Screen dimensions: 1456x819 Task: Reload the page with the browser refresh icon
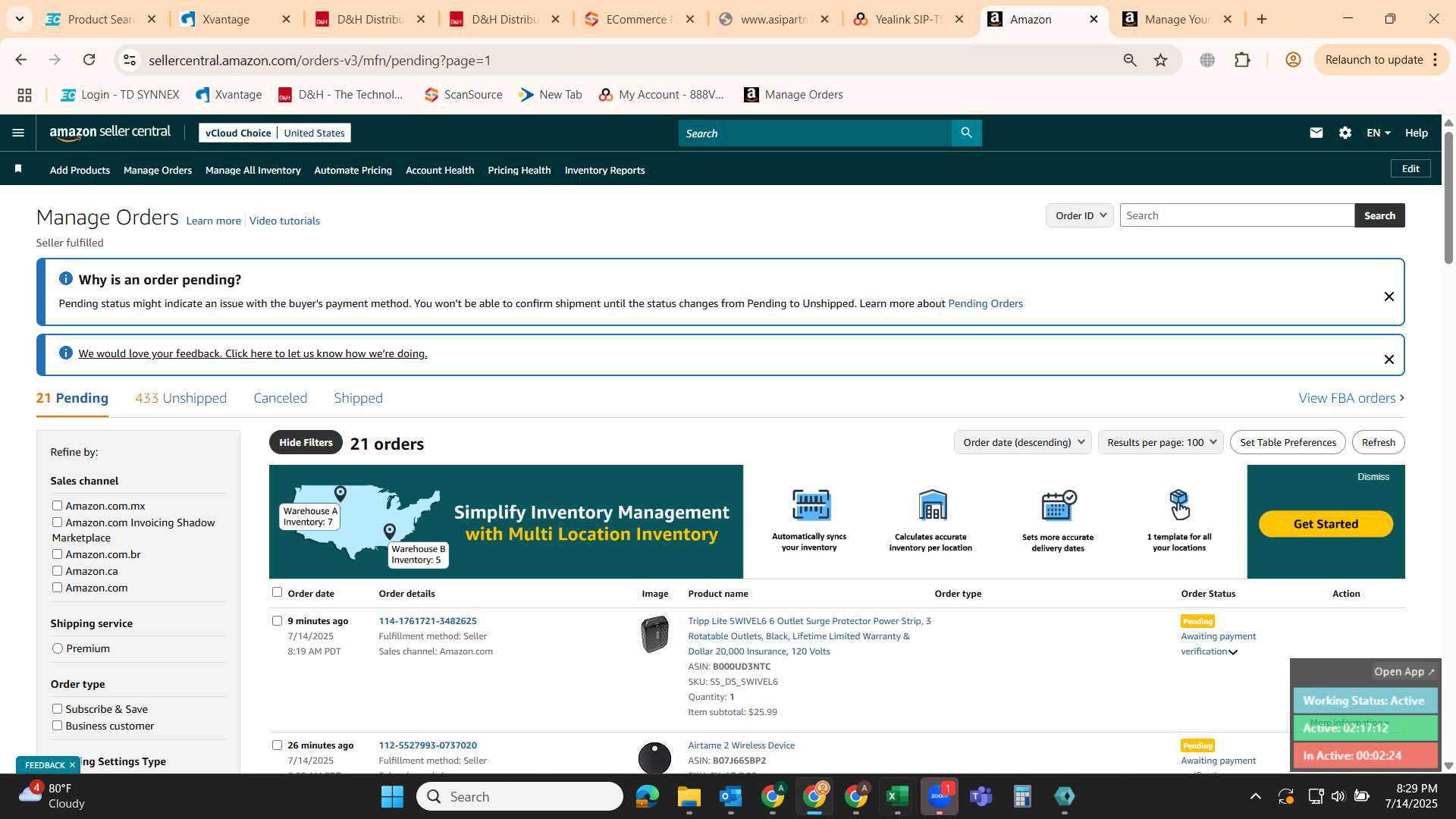pos(89,60)
